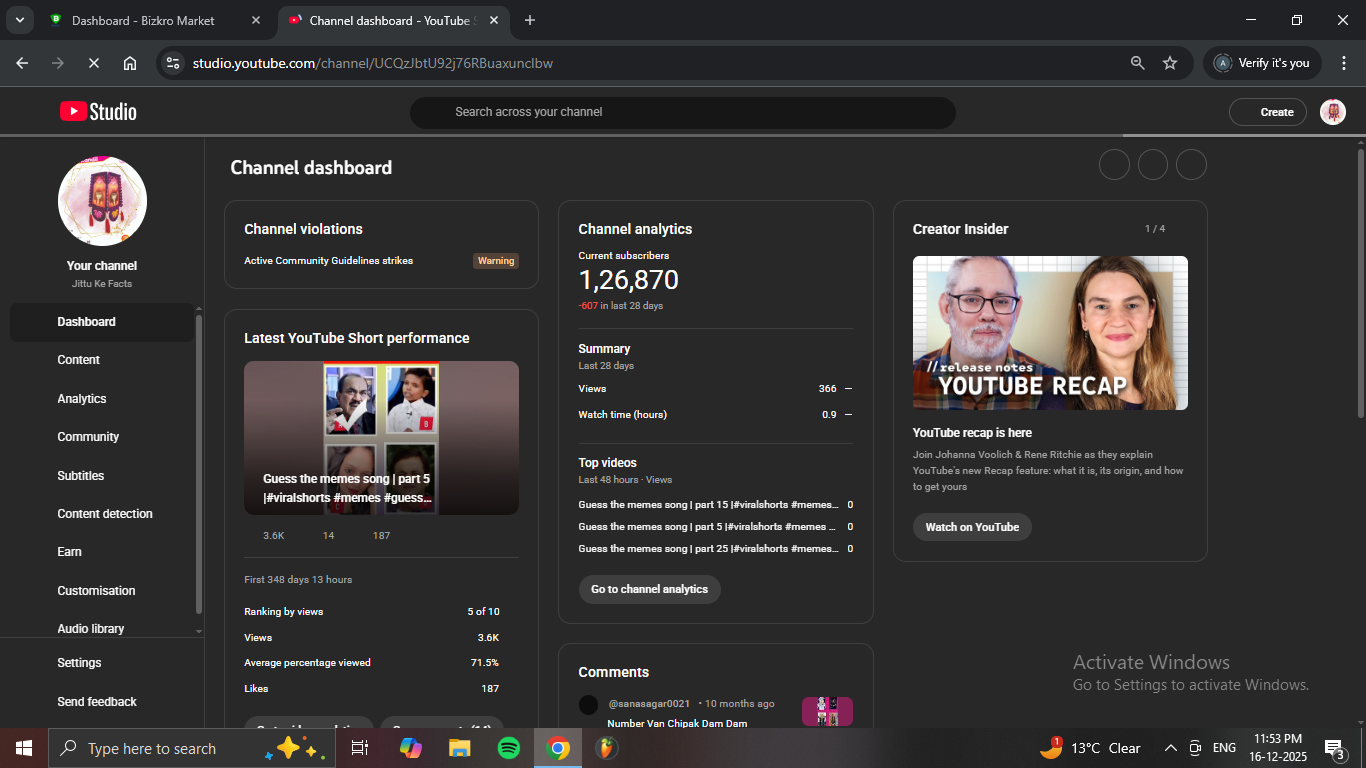This screenshot has height=768, width=1366.
Task: Open Chrome's three-dot menu
Action: tap(1344, 63)
